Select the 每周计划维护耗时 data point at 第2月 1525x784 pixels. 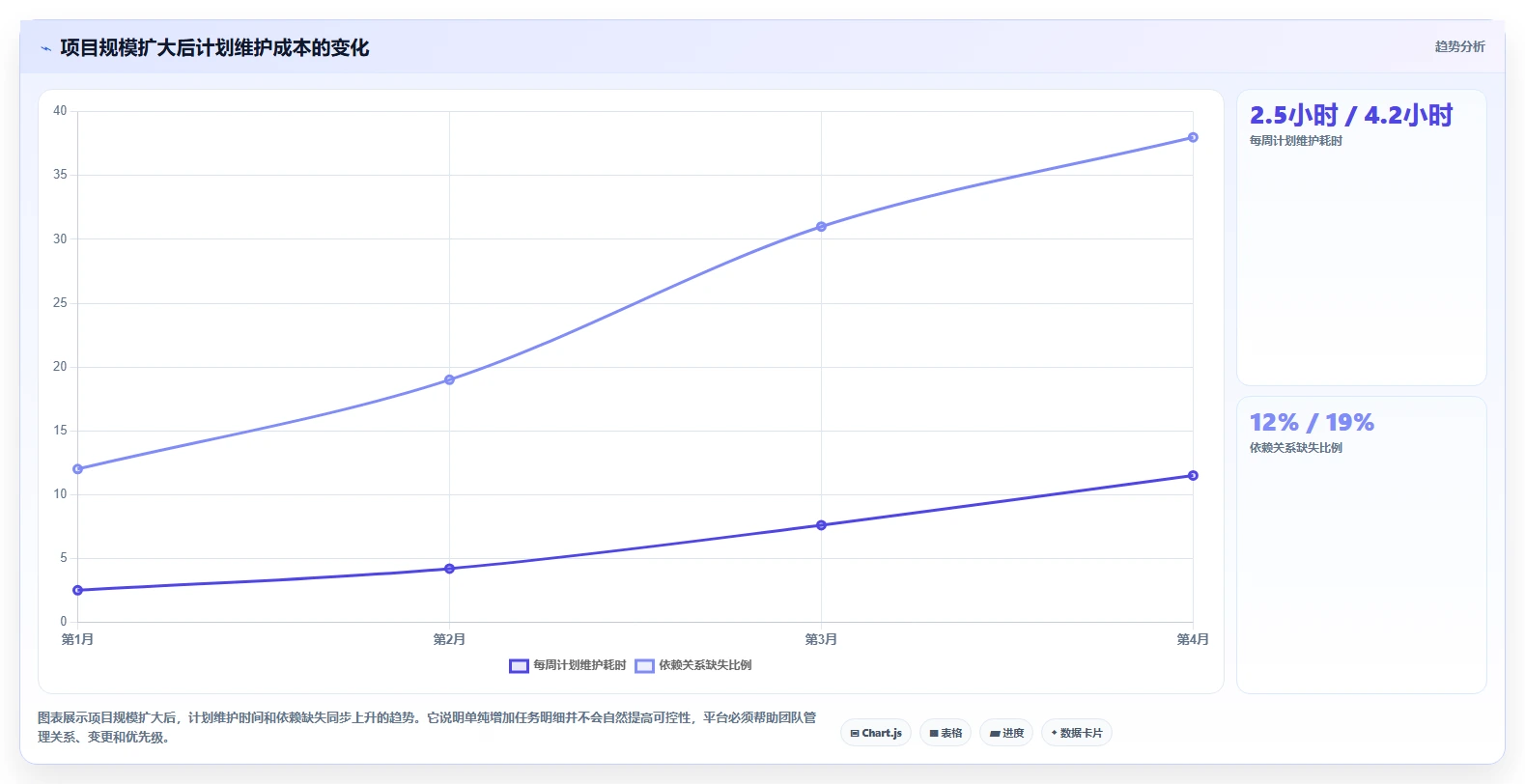449,569
